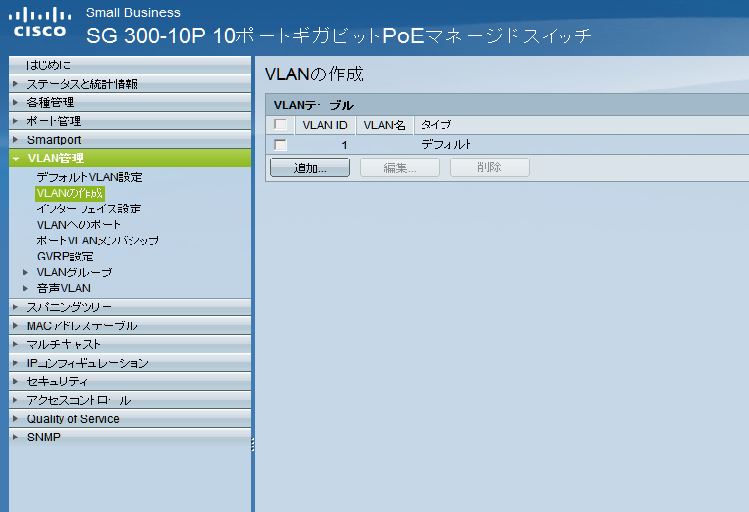The width and height of the screenshot is (749, 512).
Task: Click the VLAN管理 menu header label
Action: pos(56,159)
